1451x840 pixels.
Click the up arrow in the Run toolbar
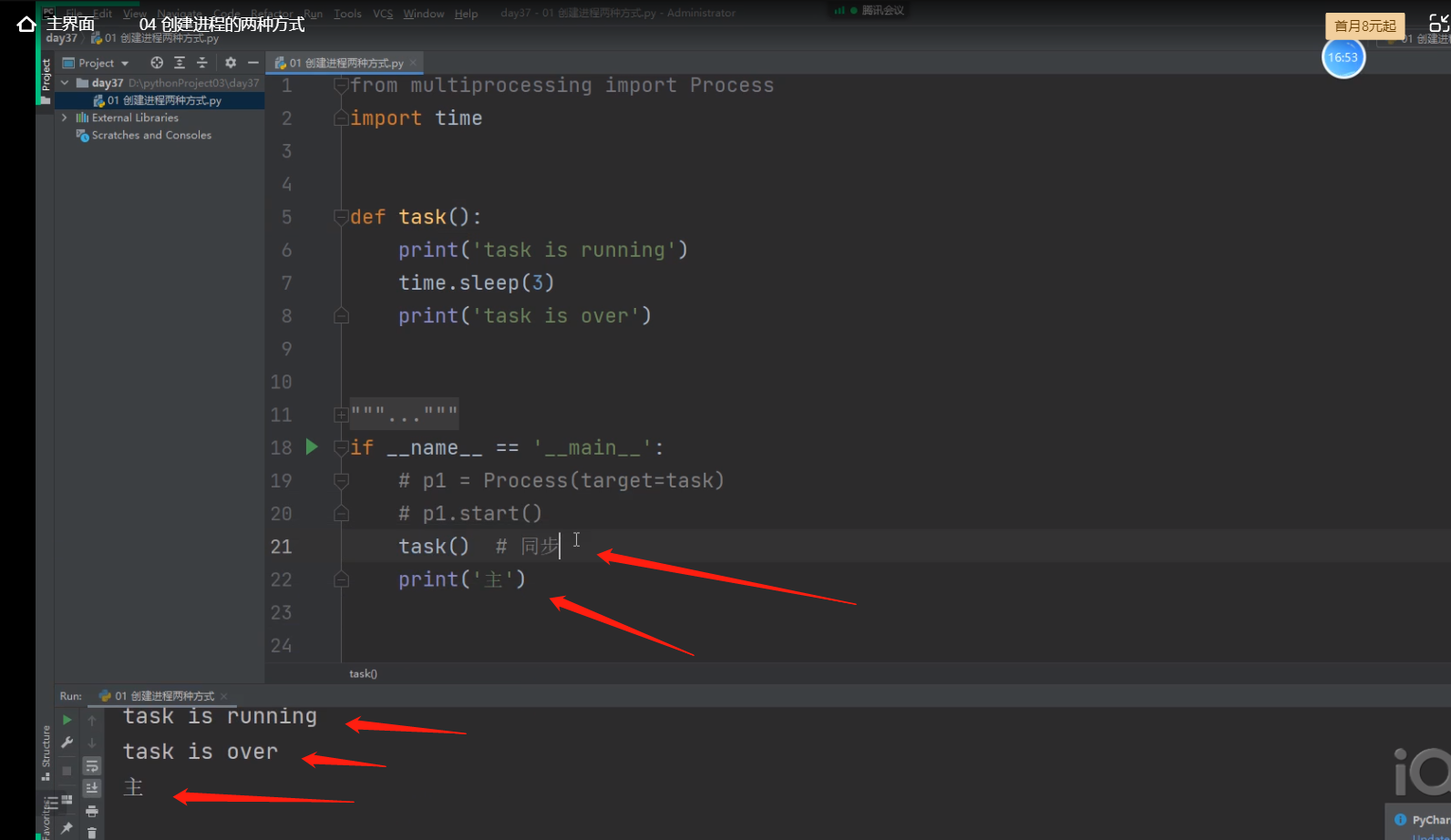tap(92, 721)
